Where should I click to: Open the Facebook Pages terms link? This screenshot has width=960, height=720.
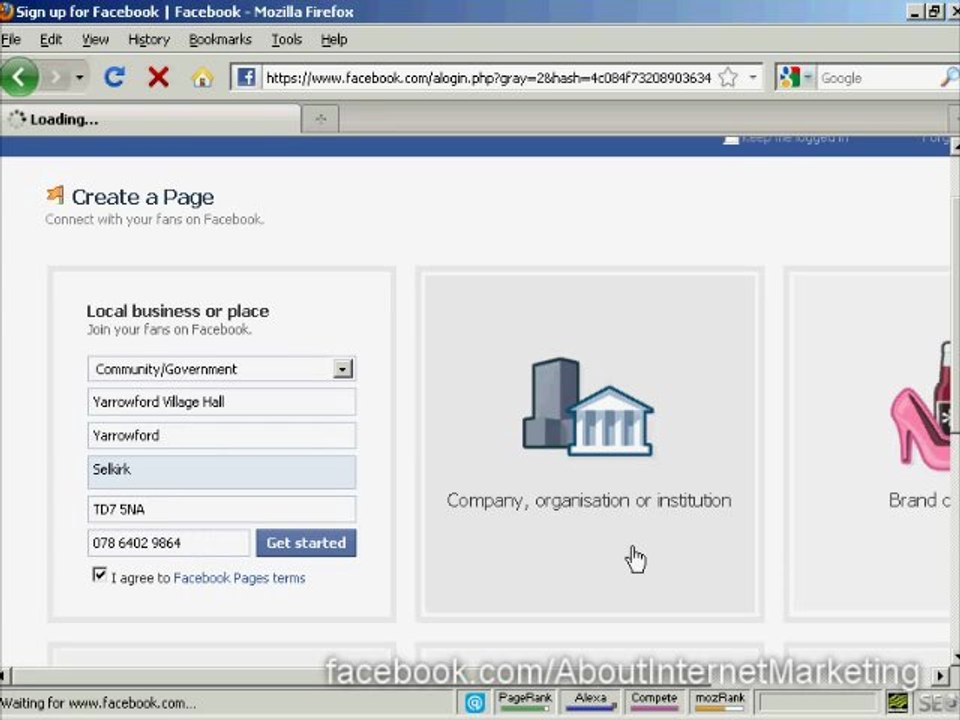pyautogui.click(x=239, y=578)
